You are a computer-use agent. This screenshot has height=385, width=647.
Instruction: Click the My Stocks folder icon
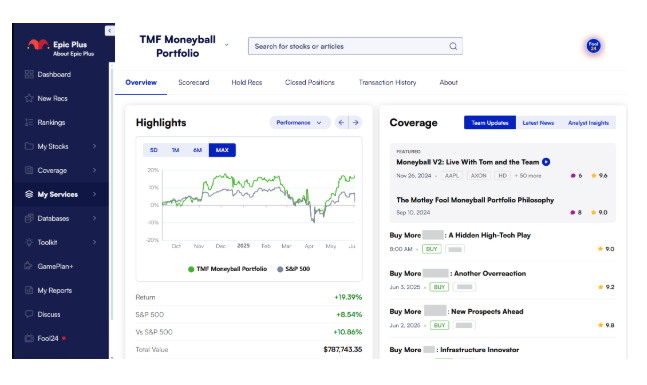click(x=29, y=146)
